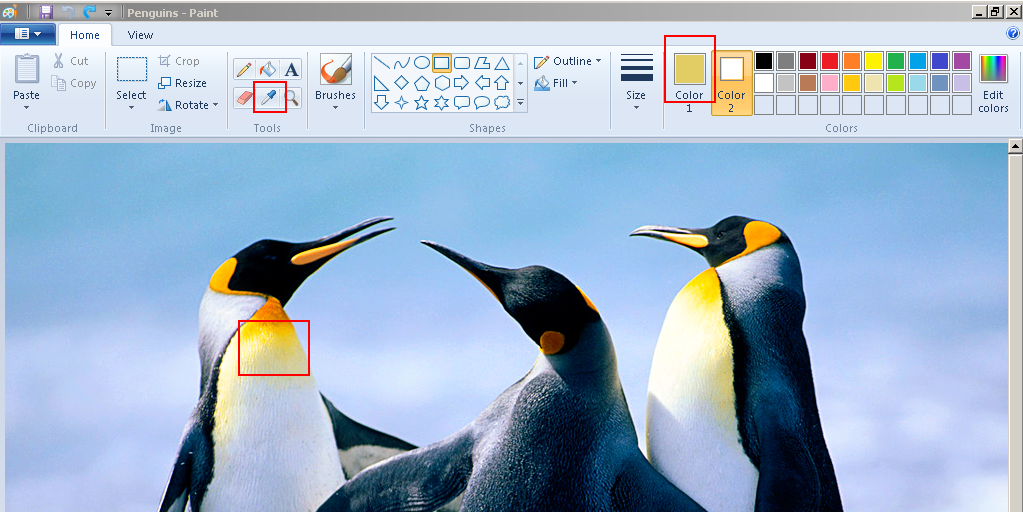
Task: Open the Edit colors dialog
Action: pyautogui.click(x=994, y=83)
